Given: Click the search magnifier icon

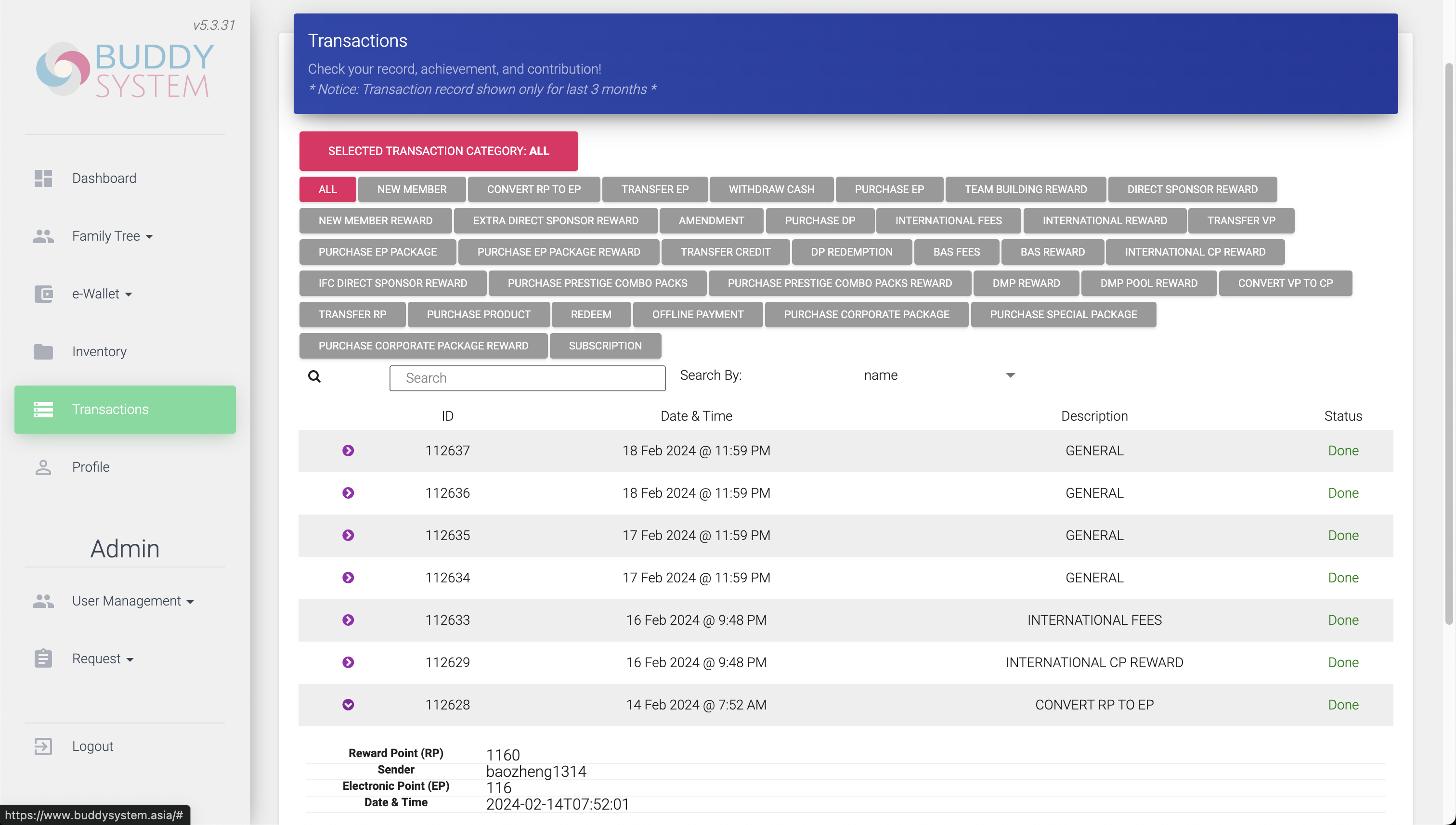Looking at the screenshot, I should coord(314,377).
